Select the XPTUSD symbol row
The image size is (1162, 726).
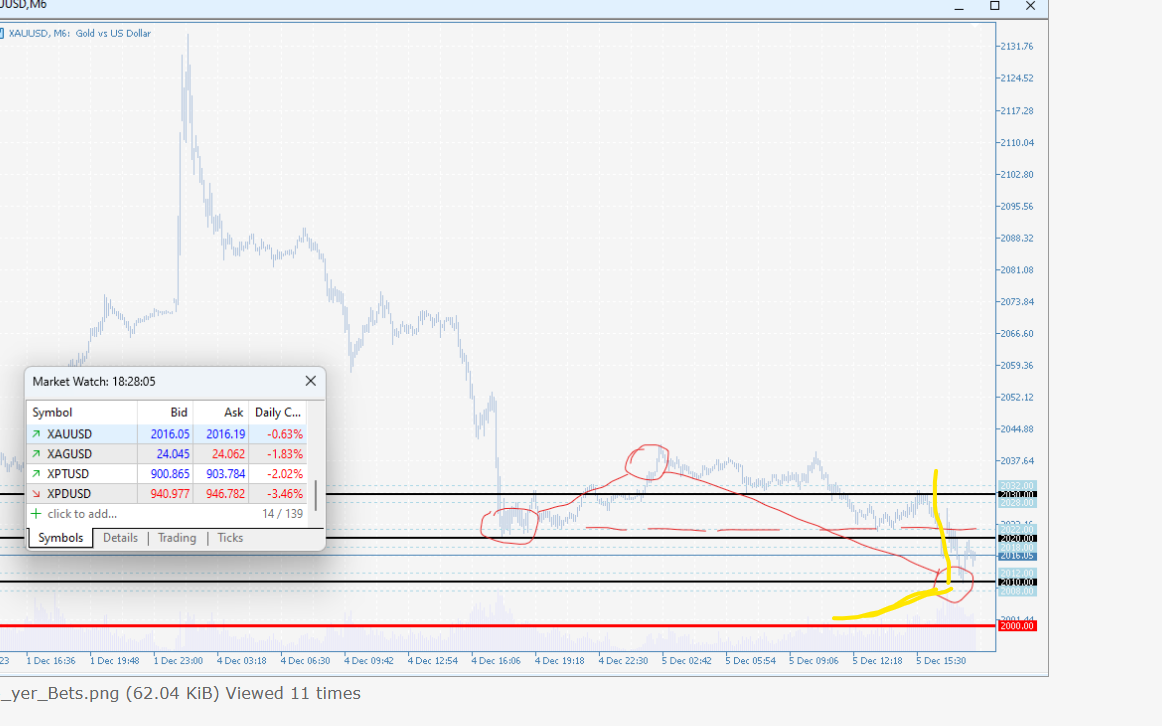tap(167, 473)
